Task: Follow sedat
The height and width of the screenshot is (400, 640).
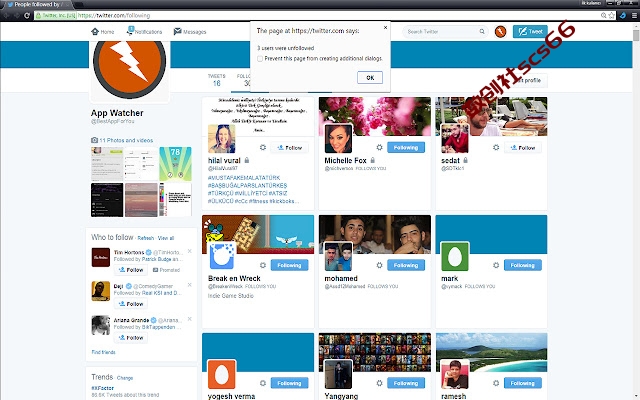Action: pyautogui.click(x=523, y=148)
